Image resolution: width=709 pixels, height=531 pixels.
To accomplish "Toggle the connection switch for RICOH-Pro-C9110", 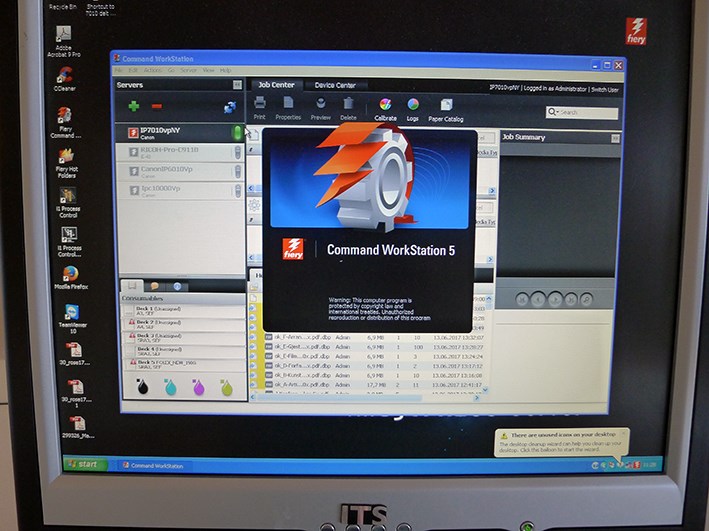I will click(x=238, y=152).
